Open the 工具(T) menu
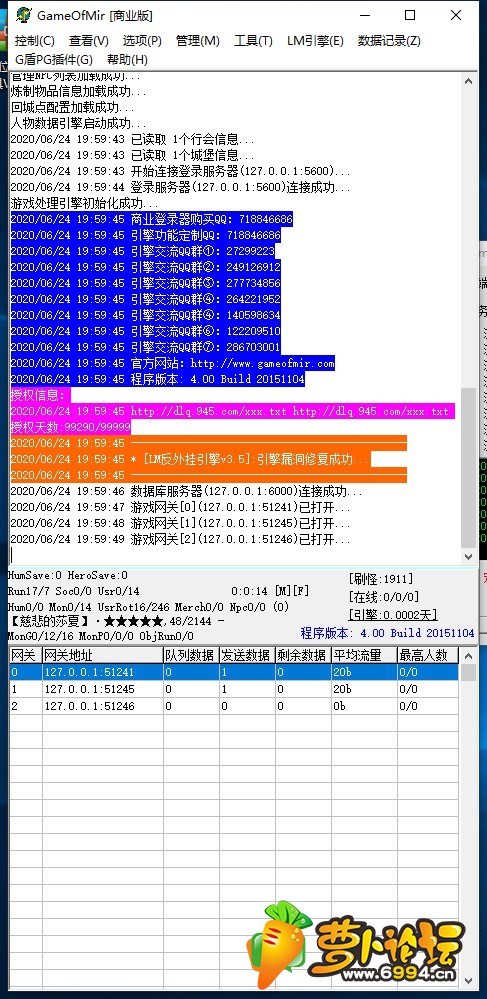The width and height of the screenshot is (487, 999). click(253, 41)
